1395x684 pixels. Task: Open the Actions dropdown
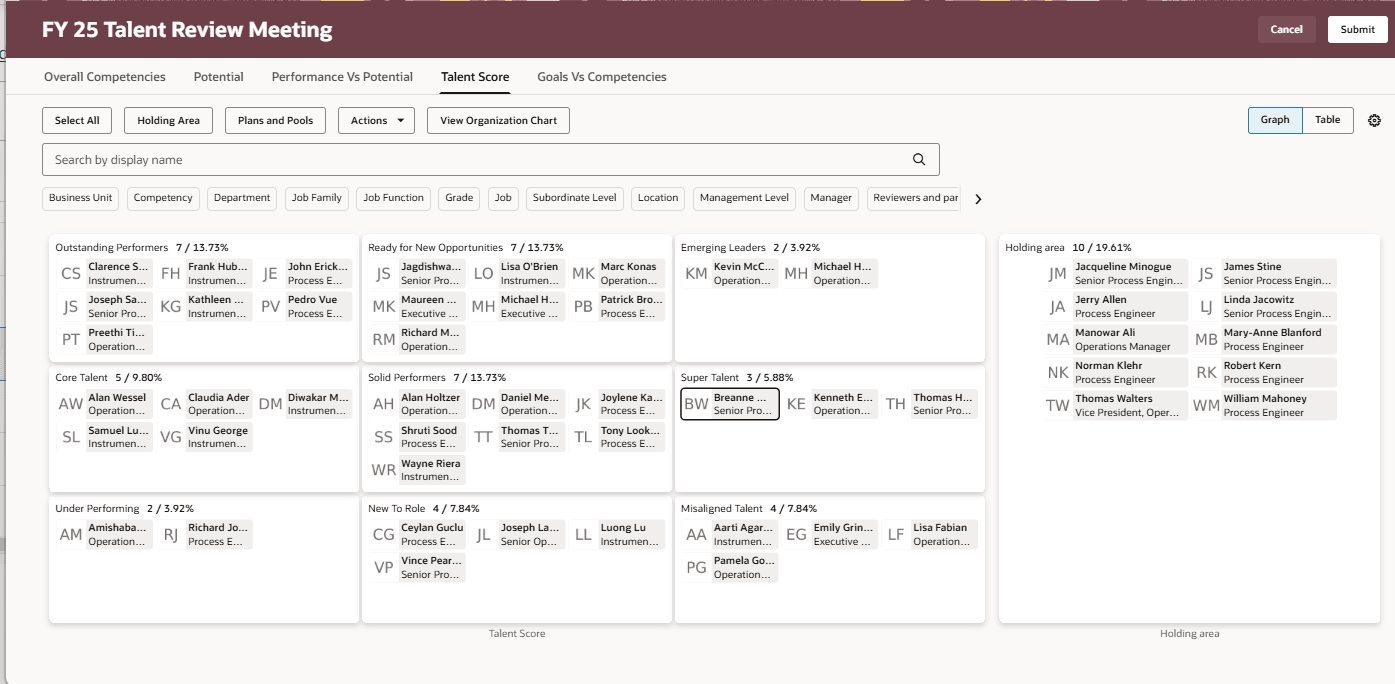(376, 120)
